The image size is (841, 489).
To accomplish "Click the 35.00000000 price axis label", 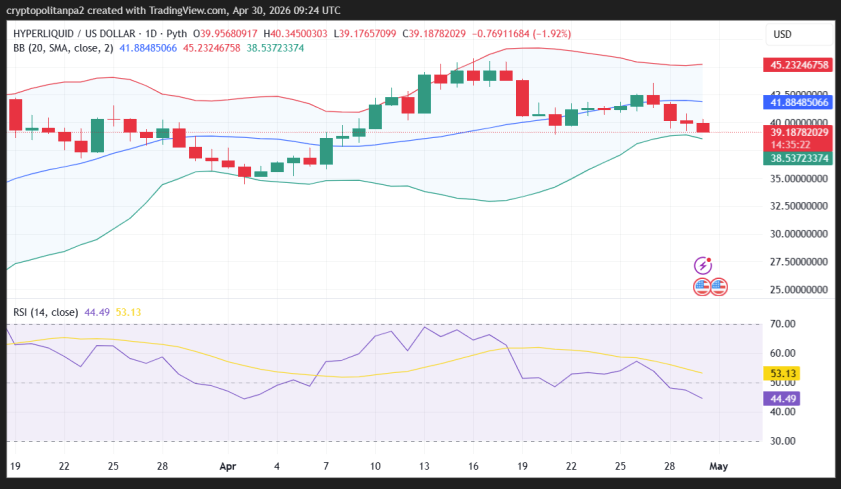I will [799, 179].
